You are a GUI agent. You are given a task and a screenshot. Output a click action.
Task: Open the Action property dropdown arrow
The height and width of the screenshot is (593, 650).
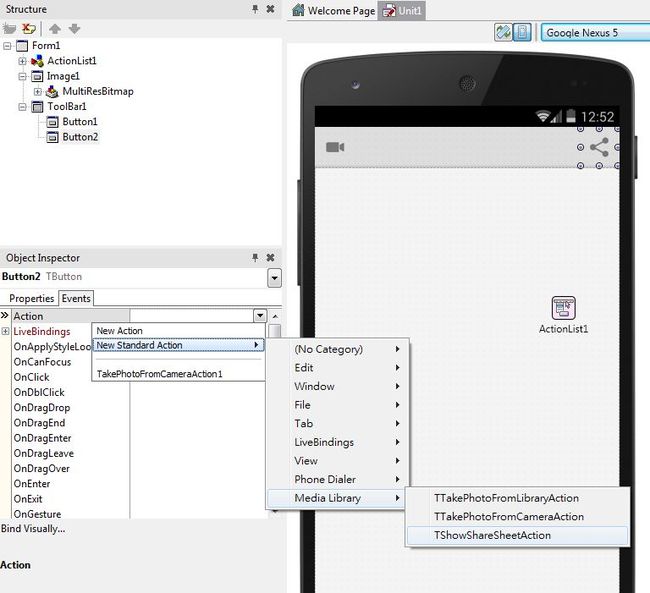(x=260, y=316)
